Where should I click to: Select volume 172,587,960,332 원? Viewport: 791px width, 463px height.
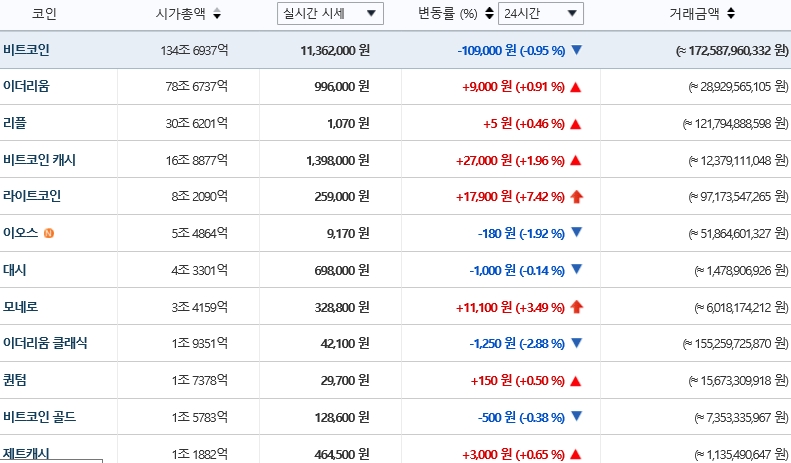732,50
